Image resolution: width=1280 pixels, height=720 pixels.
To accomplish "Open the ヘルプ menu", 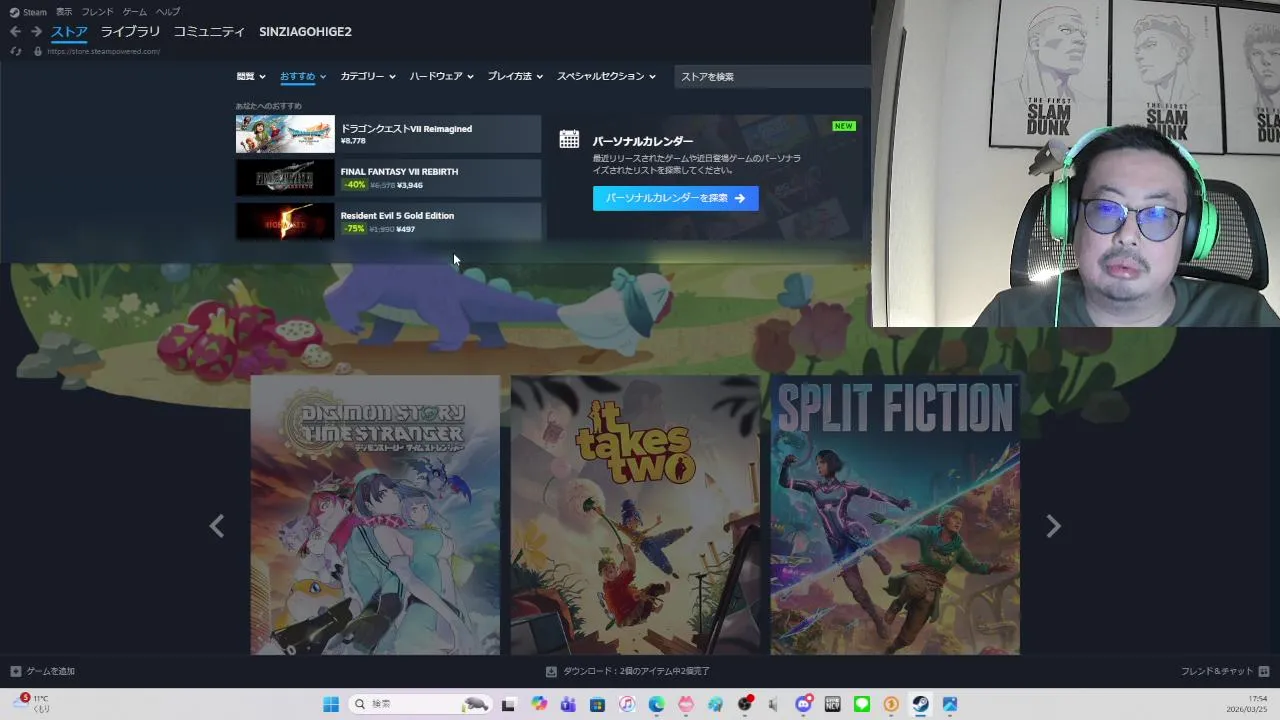I will 168,12.
